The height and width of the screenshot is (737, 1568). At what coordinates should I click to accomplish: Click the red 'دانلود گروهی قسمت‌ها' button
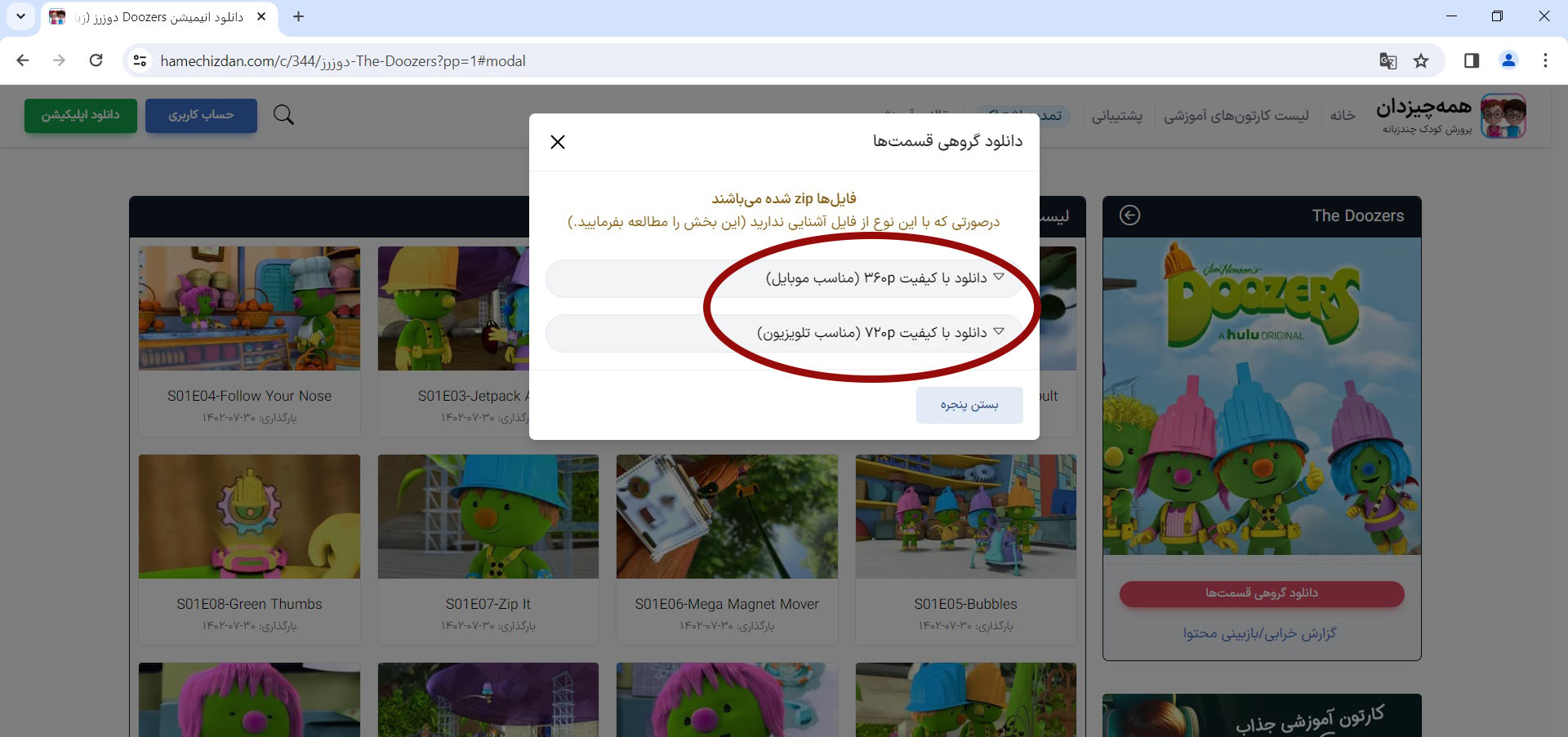click(1262, 593)
